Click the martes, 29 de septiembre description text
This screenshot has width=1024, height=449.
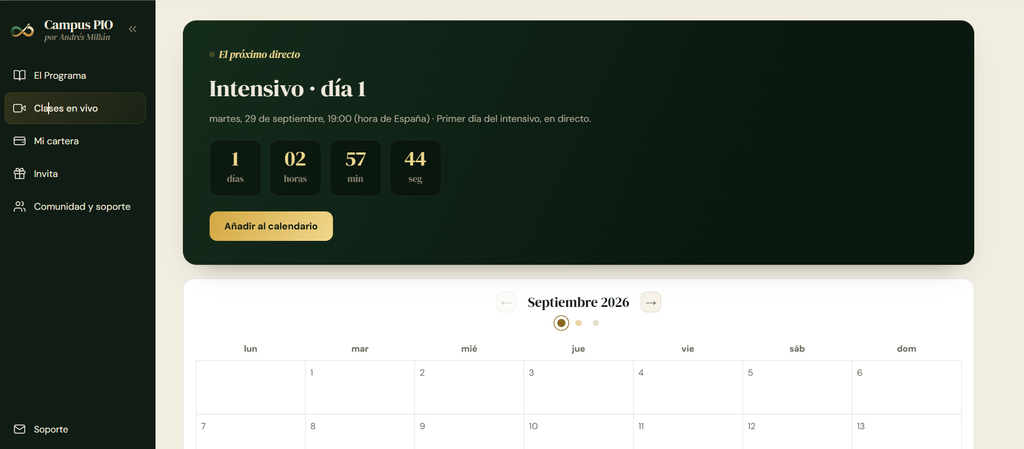pos(400,119)
